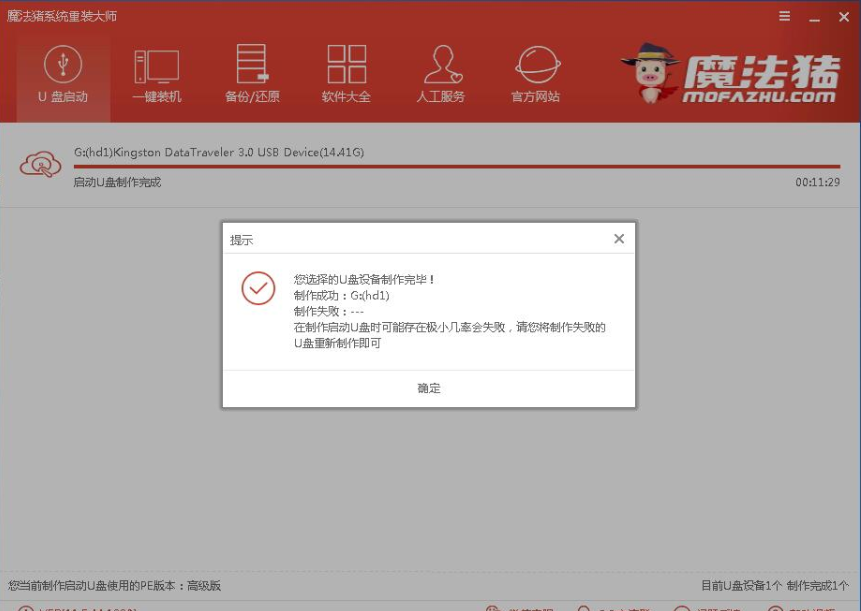The height and width of the screenshot is (611, 861).
Task: Close the 提示 dialog with its X
Action: coord(618,239)
